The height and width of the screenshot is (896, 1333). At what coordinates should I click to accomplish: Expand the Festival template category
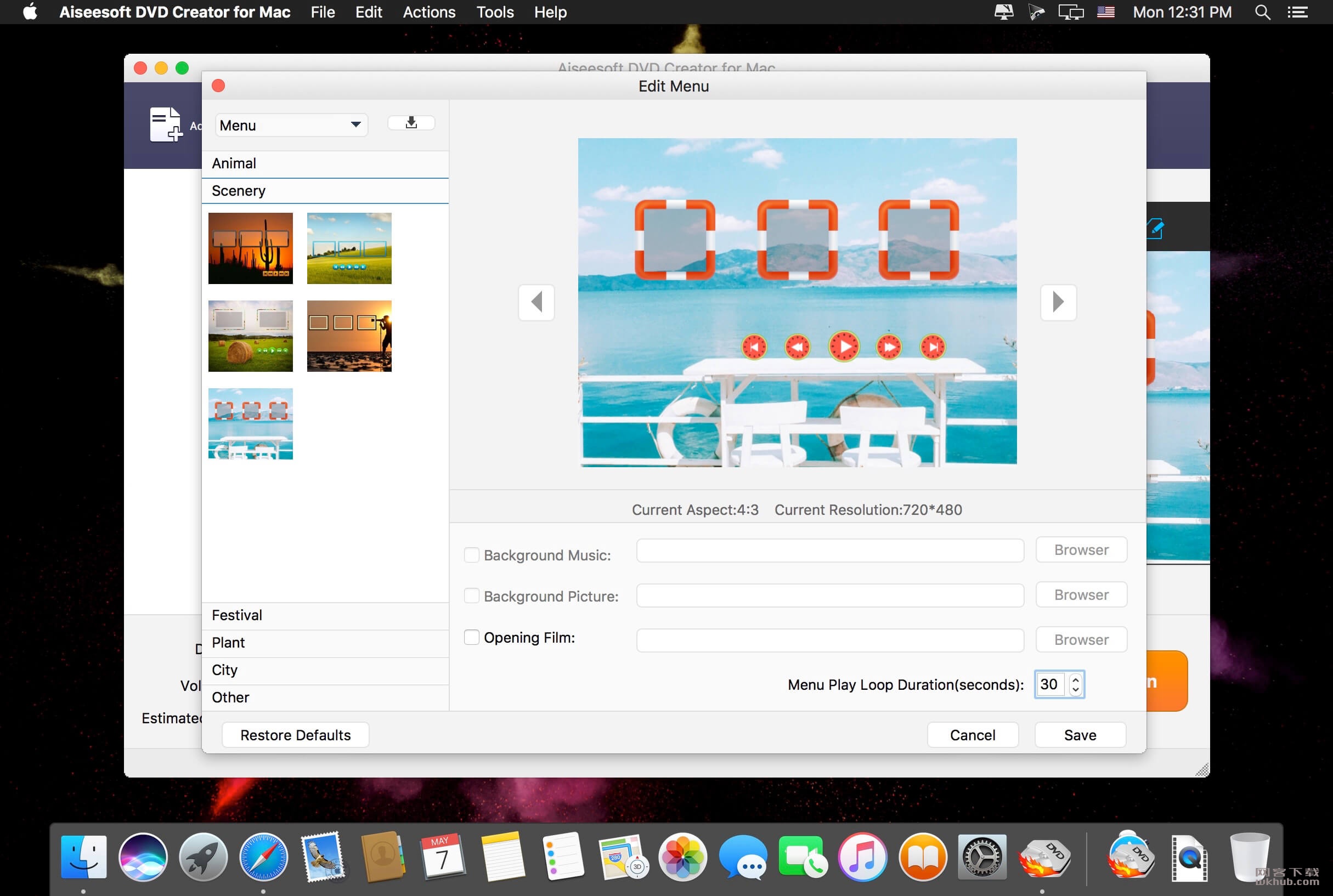pos(325,615)
